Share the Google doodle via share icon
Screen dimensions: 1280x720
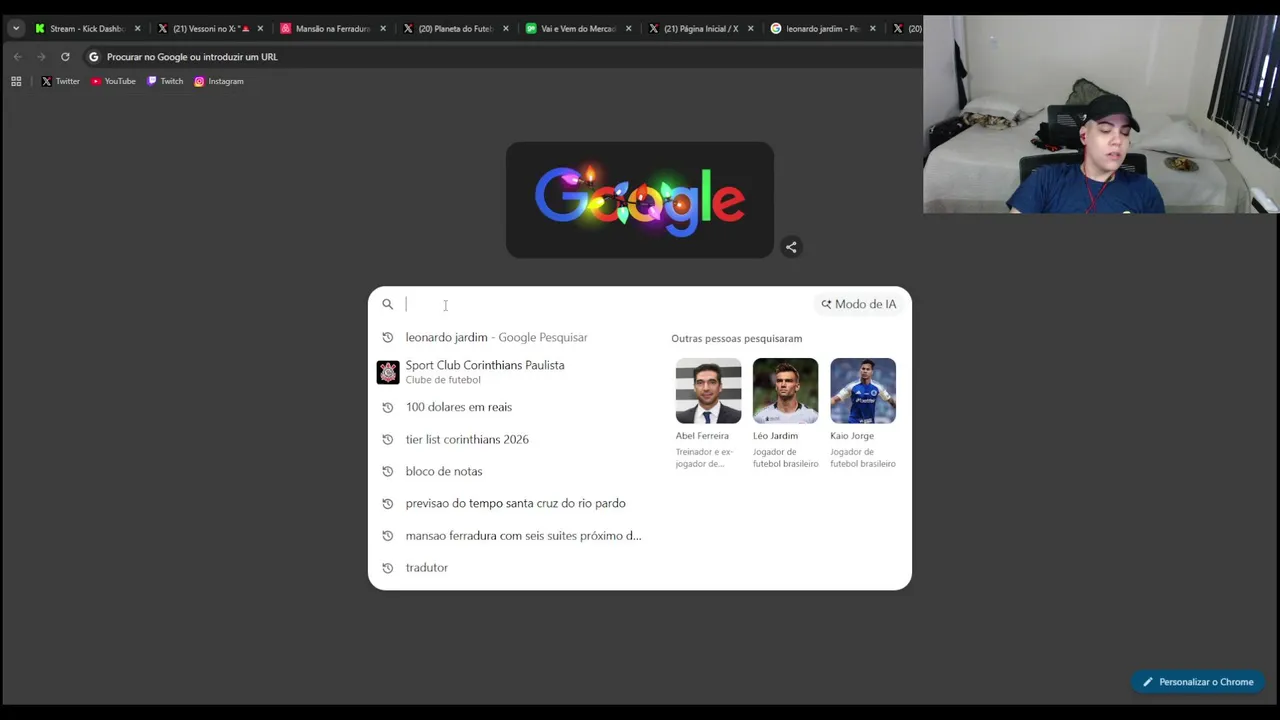coord(791,247)
